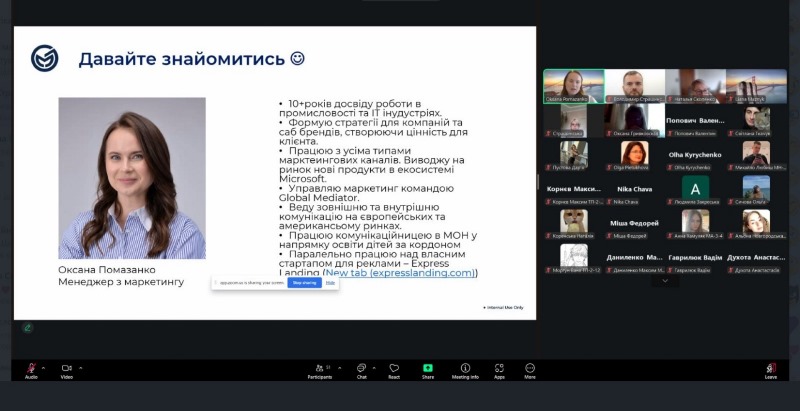Select the Olha Kyrychenko participant tile
800x411 pixels.
[695, 155]
